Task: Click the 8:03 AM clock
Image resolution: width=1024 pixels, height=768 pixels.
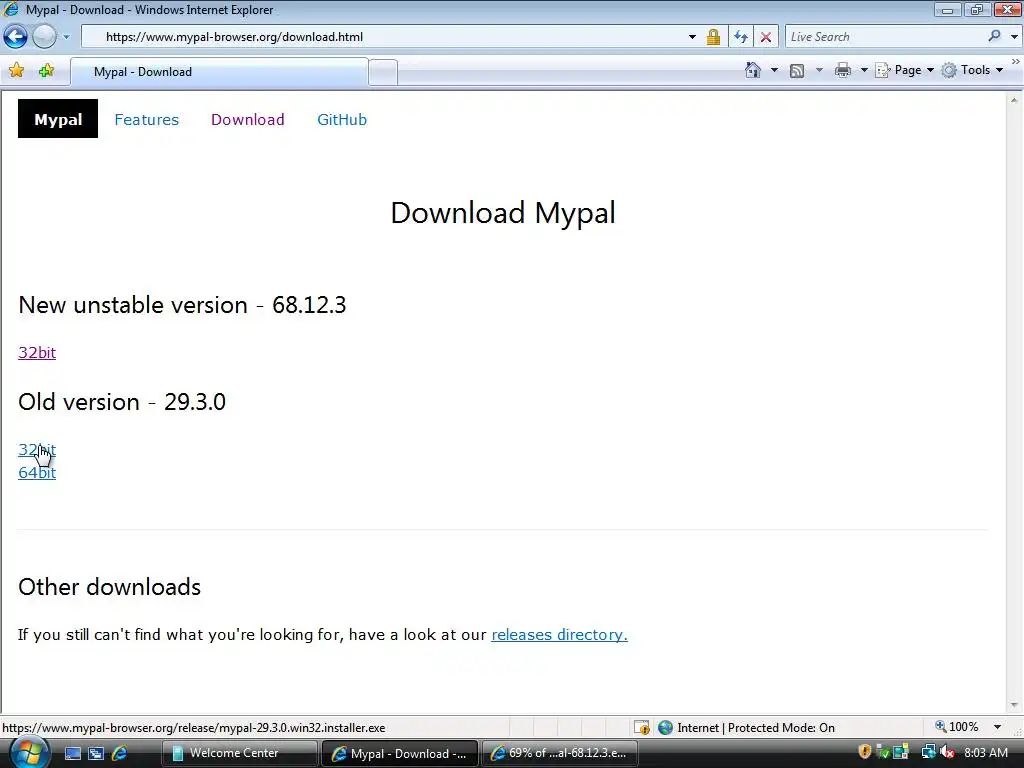Action: click(x=986, y=752)
